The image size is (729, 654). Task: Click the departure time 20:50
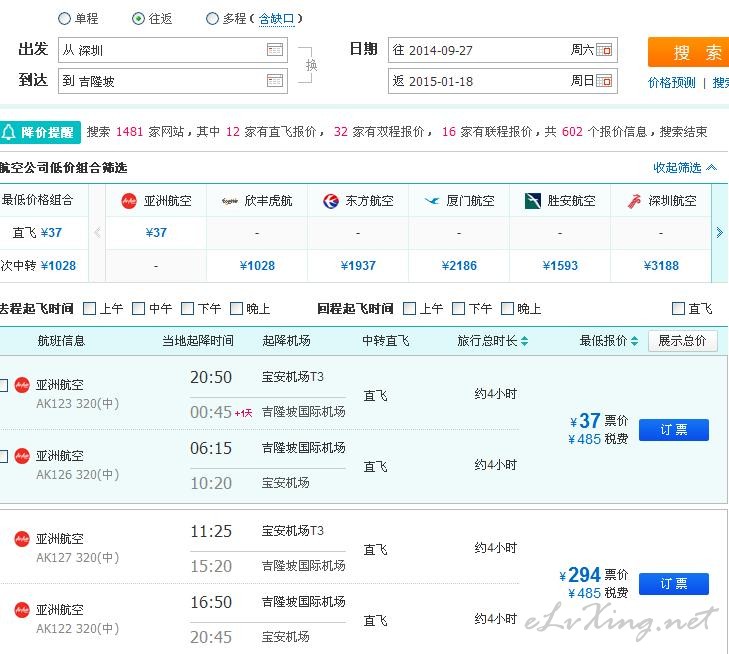[x=211, y=377]
